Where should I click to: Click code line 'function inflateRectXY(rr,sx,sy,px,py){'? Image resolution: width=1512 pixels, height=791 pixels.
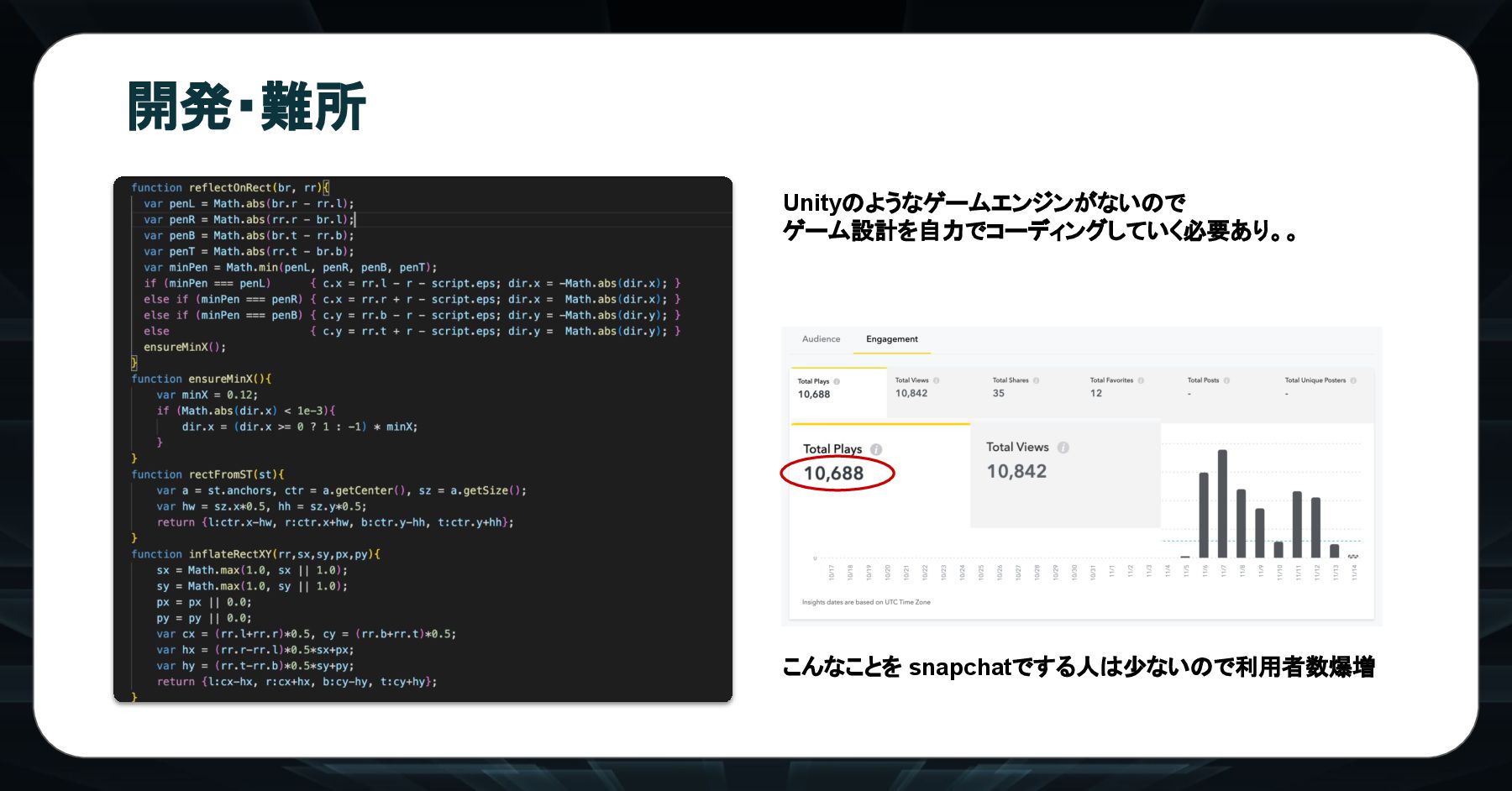[x=256, y=554]
